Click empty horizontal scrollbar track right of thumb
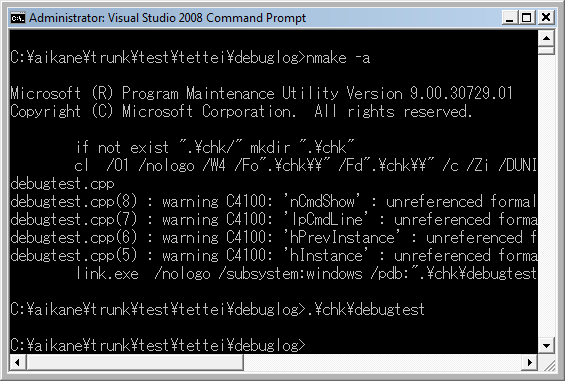The width and height of the screenshot is (565, 381). [383, 362]
